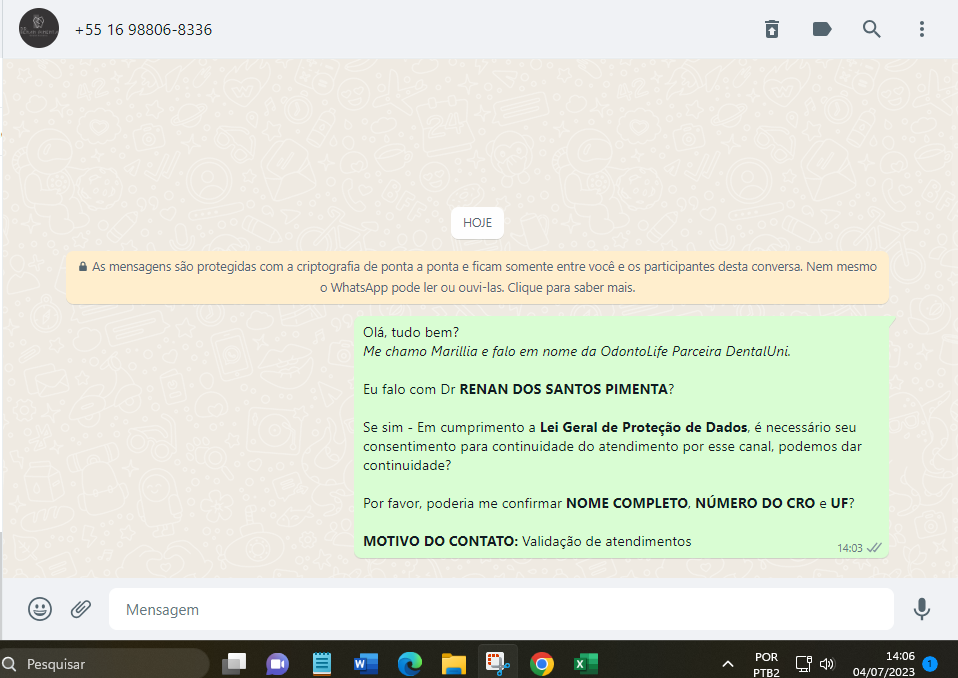The width and height of the screenshot is (958, 678).
Task: Click Lei Geral de Proteção de Dados text
Action: [644, 427]
